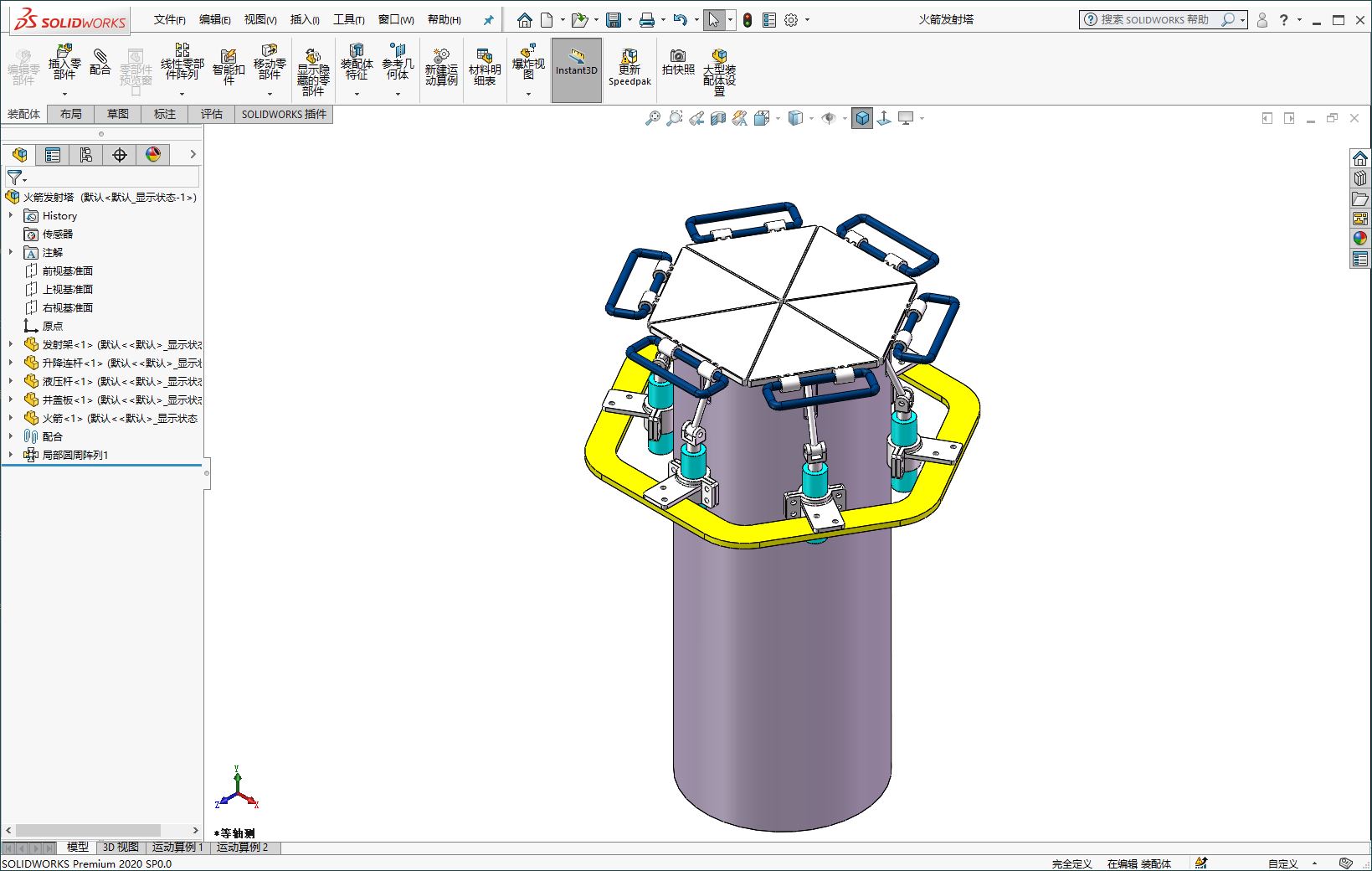The image size is (1372, 871).
Task: Switch to the 评估 ribbon tab
Action: click(x=212, y=114)
